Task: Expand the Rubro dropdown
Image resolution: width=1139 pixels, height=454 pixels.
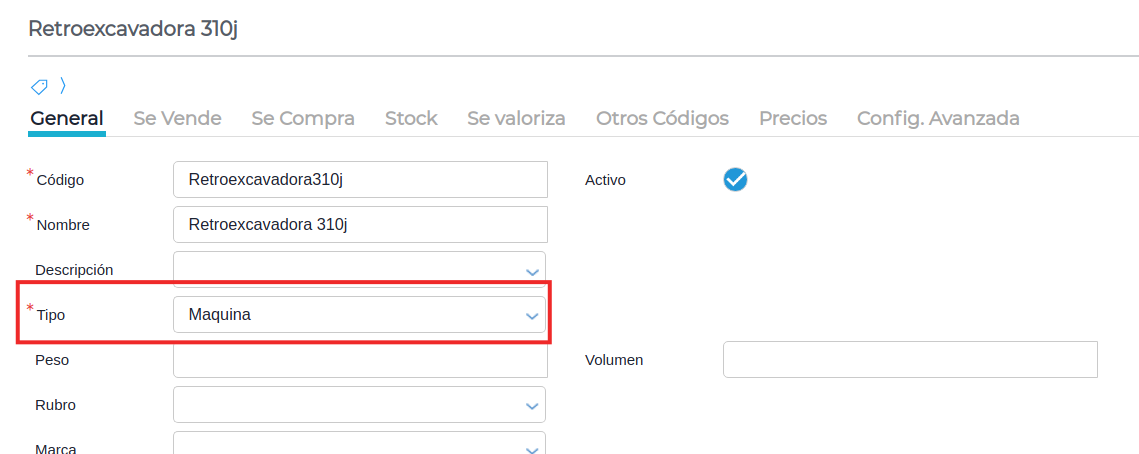Action: 531,405
